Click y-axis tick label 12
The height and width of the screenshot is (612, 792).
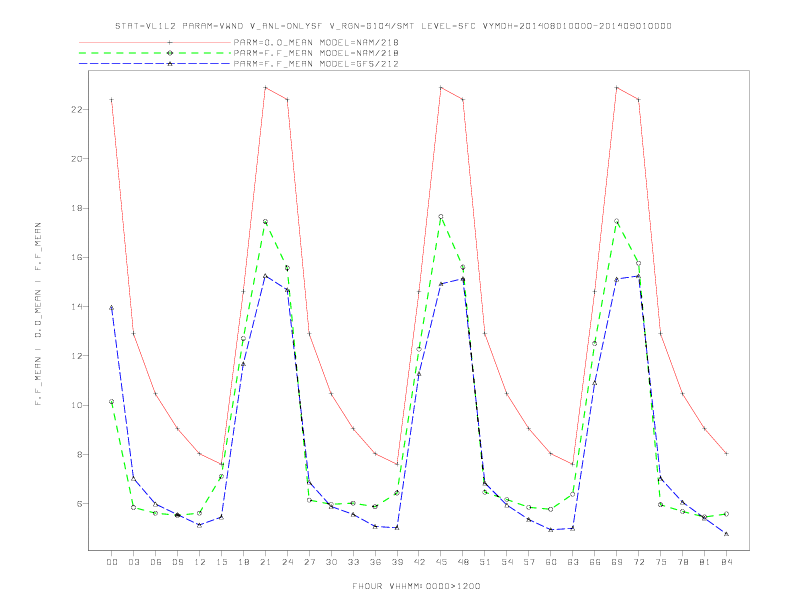pos(76,355)
